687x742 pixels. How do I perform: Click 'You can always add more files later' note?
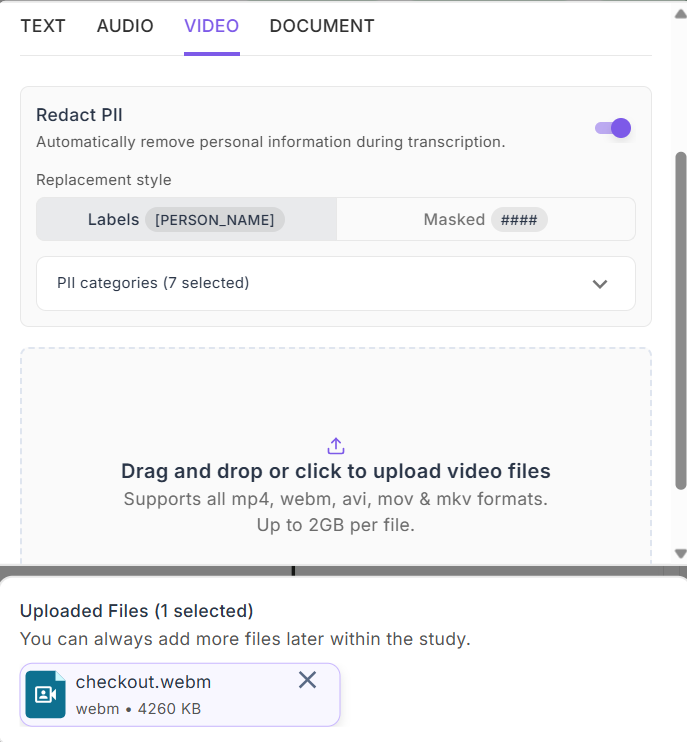coord(245,639)
